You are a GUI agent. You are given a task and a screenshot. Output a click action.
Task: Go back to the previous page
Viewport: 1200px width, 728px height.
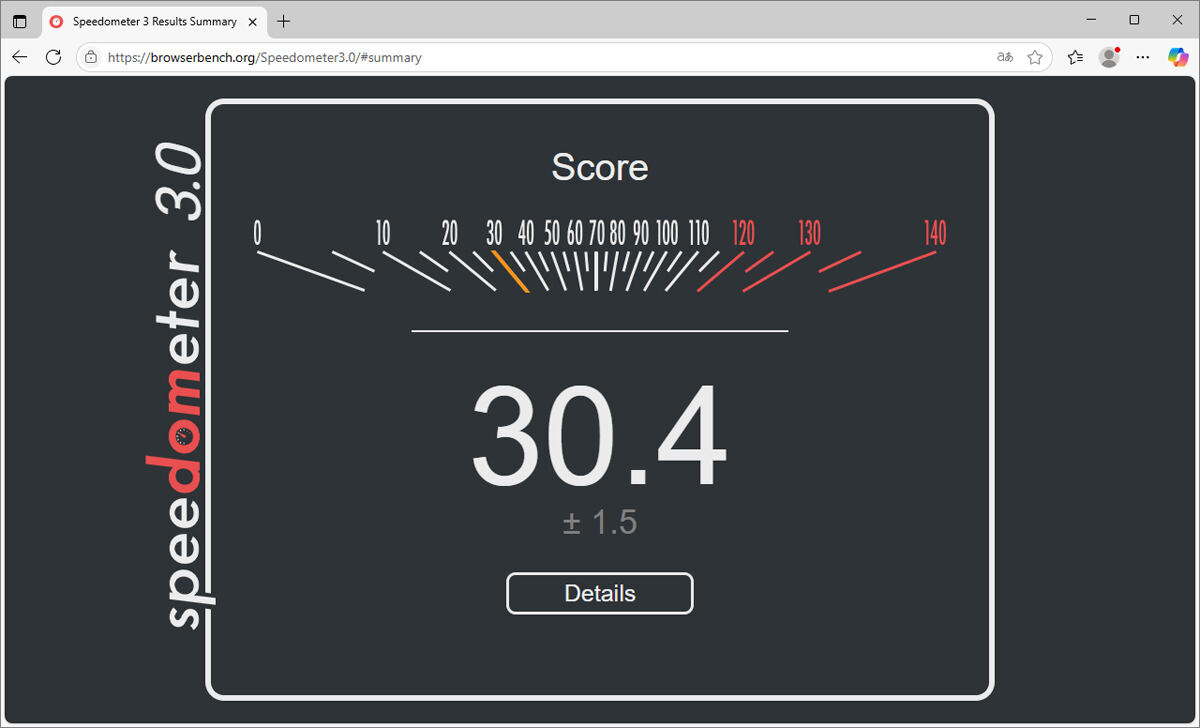[x=20, y=57]
